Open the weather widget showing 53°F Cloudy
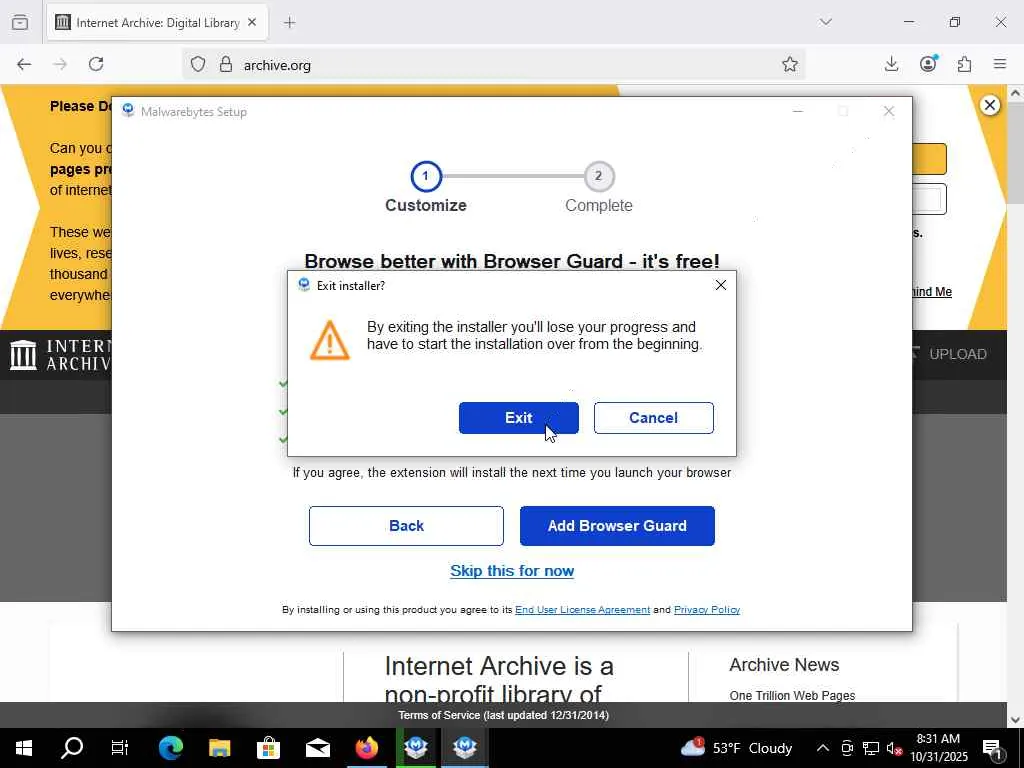 (x=736, y=748)
